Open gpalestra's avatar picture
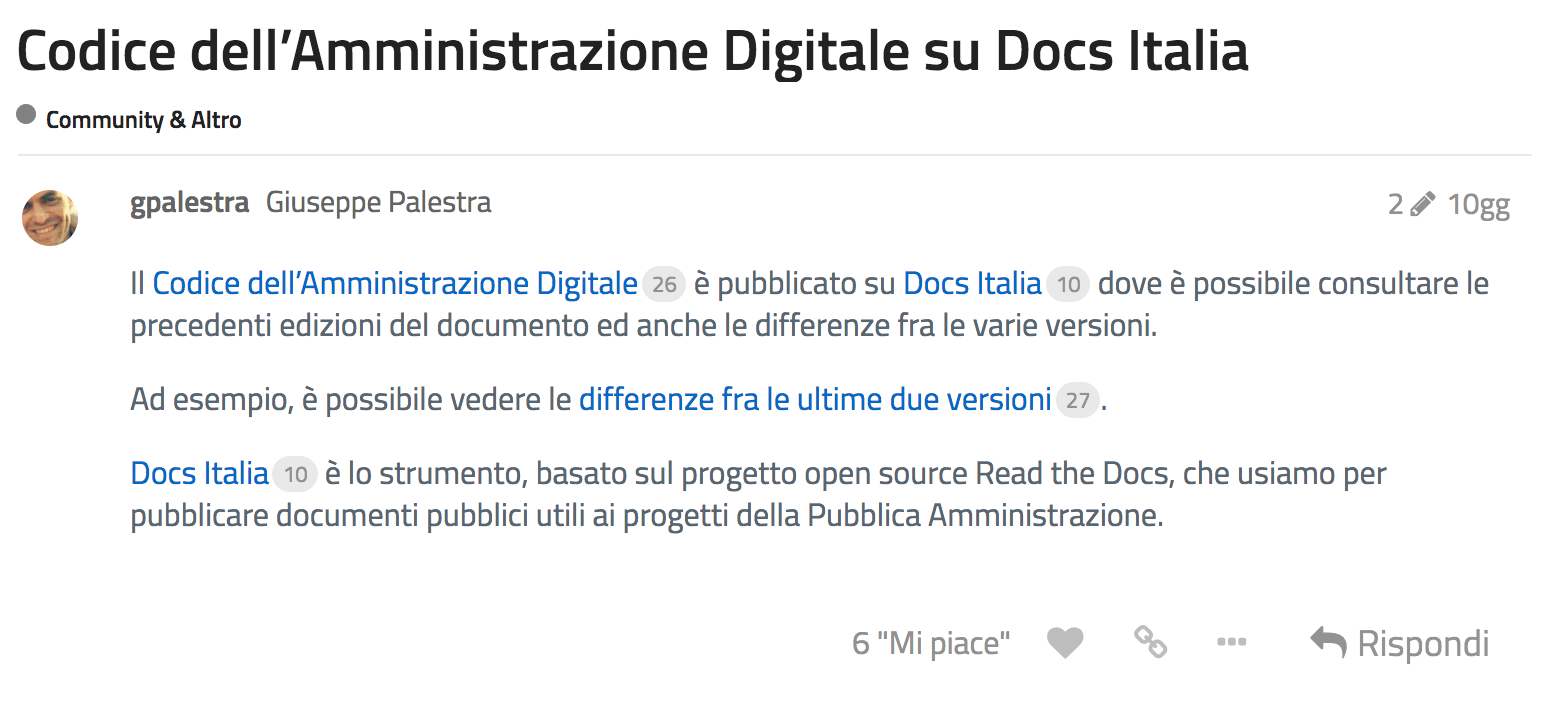This screenshot has height=714, width=1542. tap(50, 217)
